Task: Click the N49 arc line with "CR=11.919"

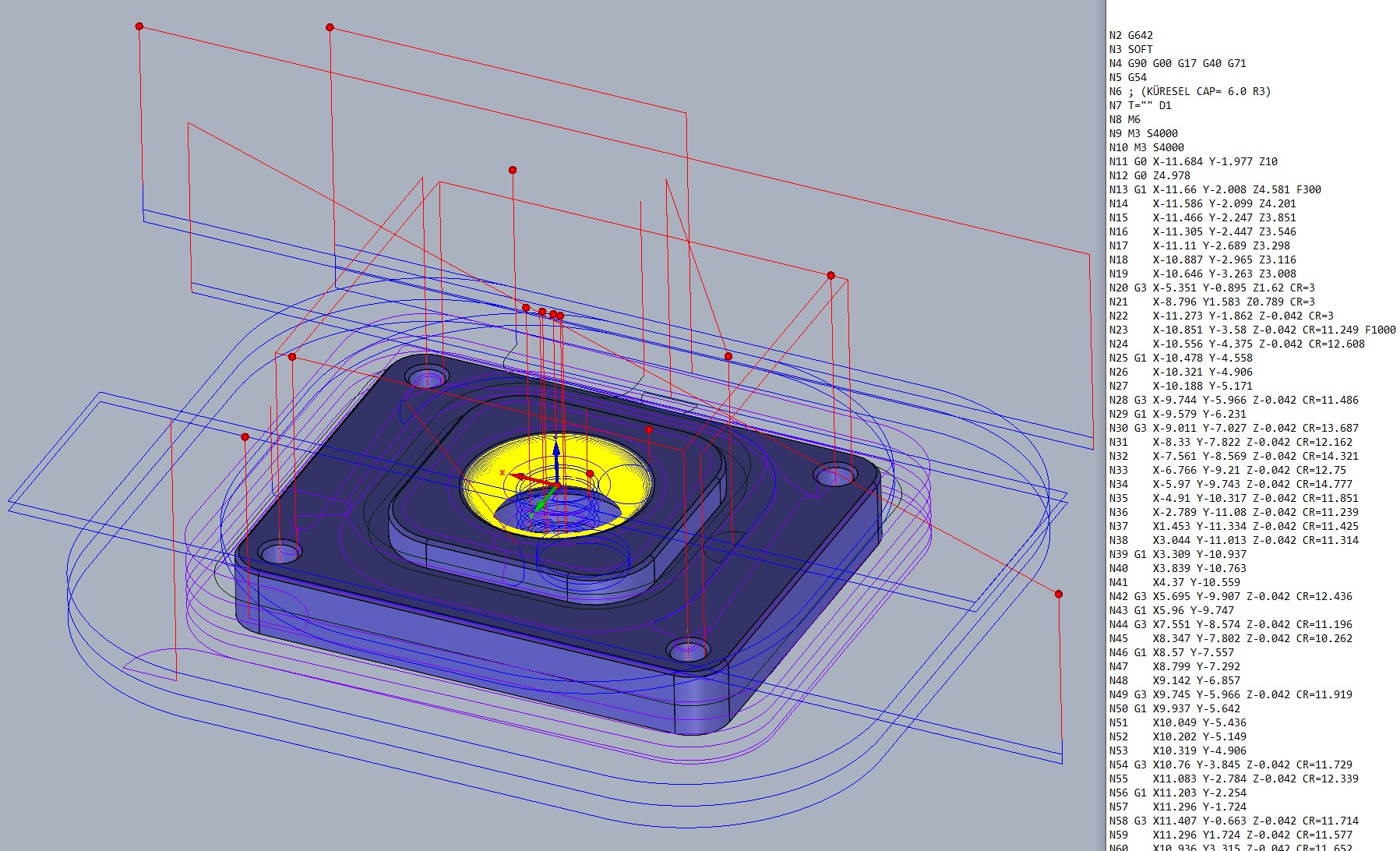Action: [1231, 694]
